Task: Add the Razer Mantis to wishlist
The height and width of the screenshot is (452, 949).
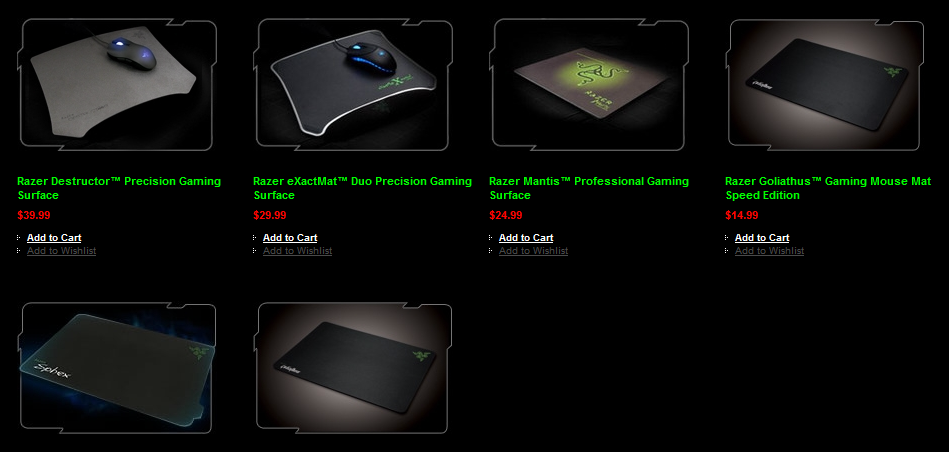Action: click(x=533, y=251)
